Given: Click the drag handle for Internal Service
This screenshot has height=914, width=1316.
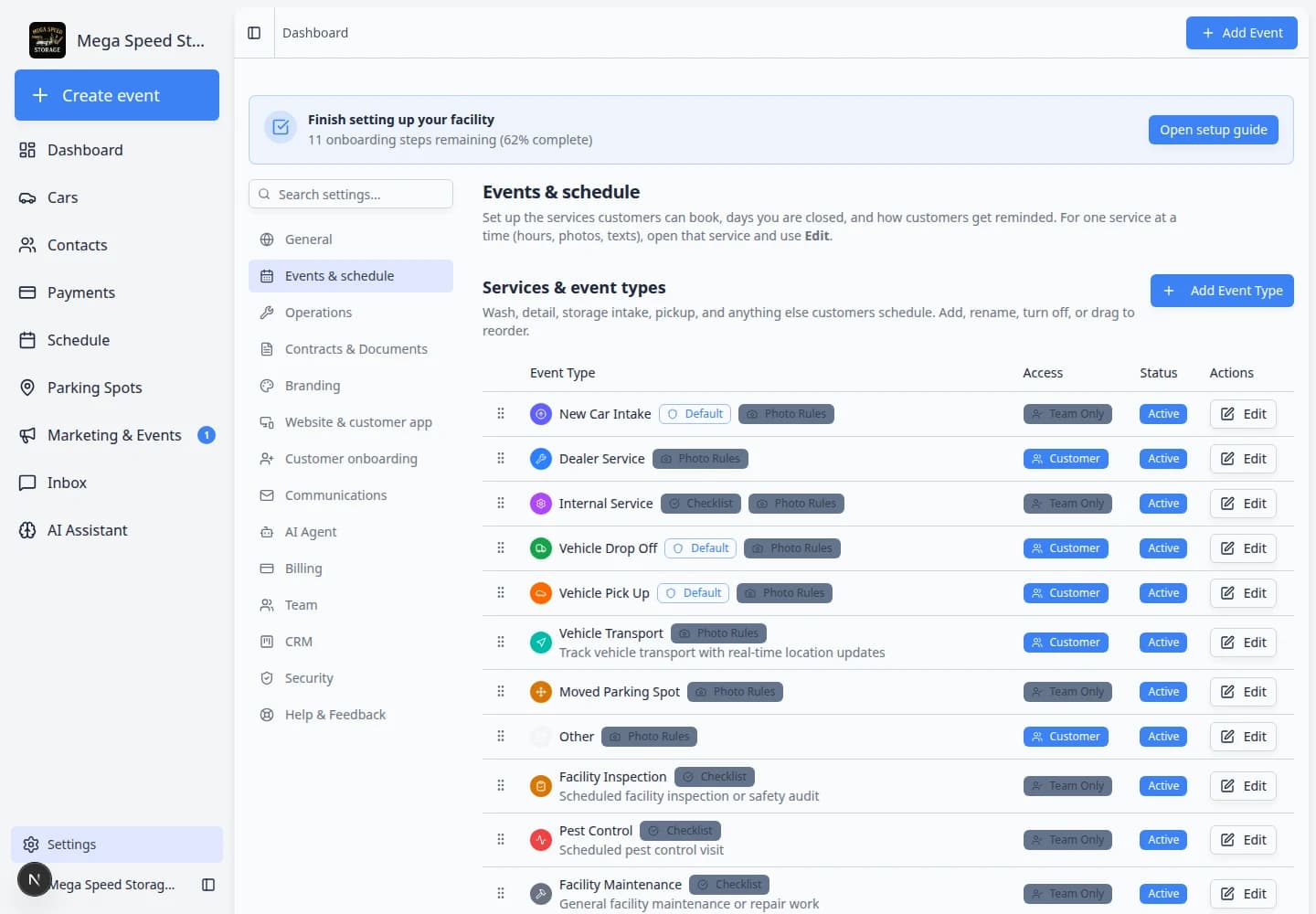Looking at the screenshot, I should [501, 504].
